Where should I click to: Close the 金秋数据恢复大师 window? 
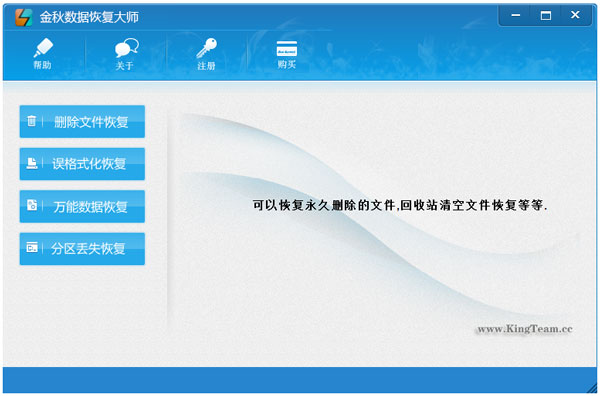point(575,15)
